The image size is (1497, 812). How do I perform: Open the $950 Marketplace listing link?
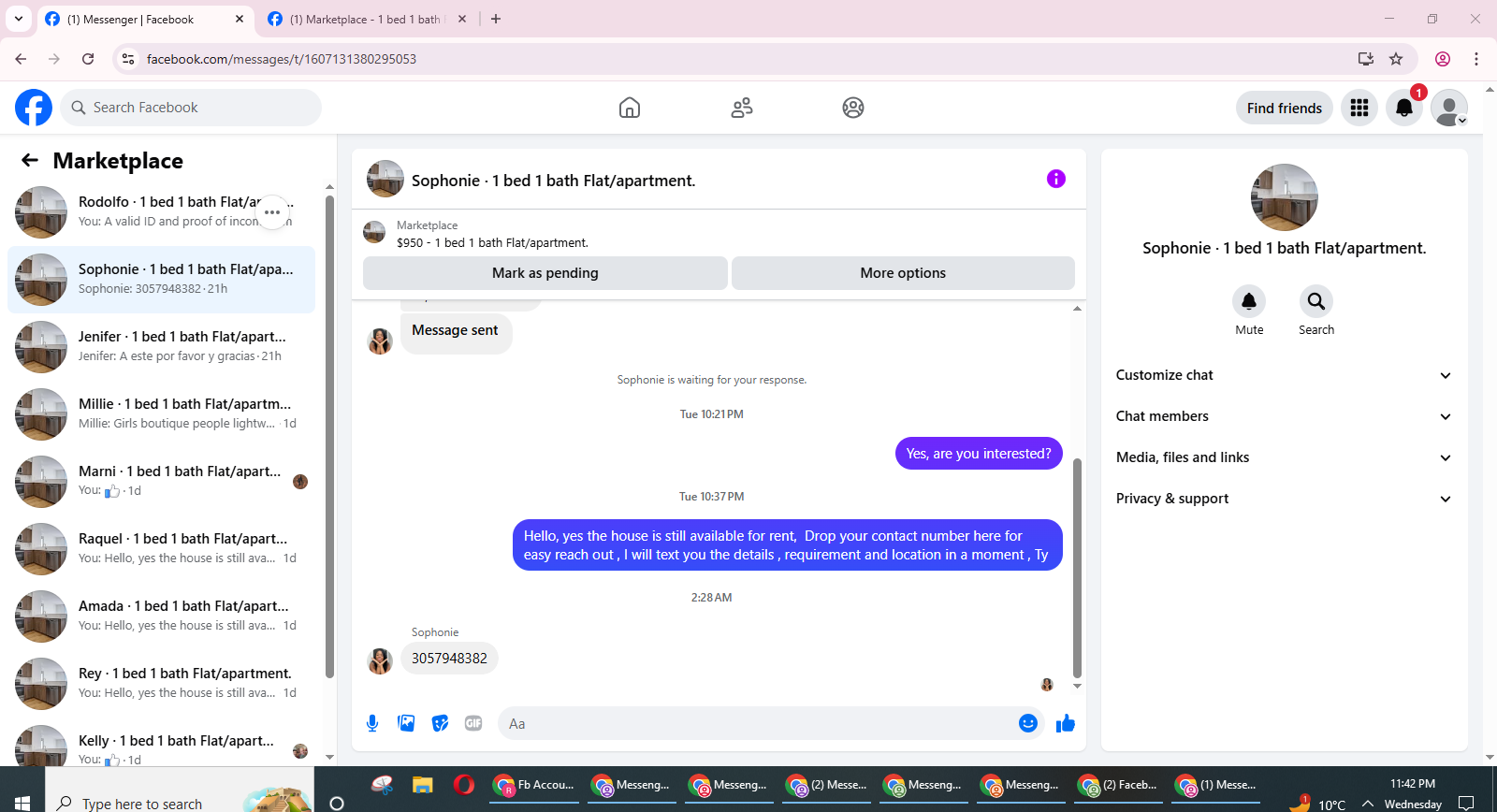point(492,242)
